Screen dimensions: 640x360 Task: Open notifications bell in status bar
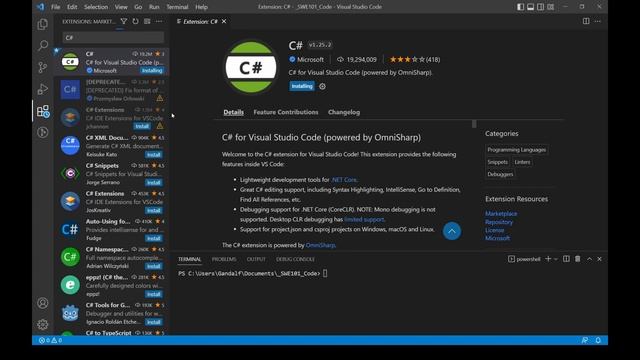[598, 340]
